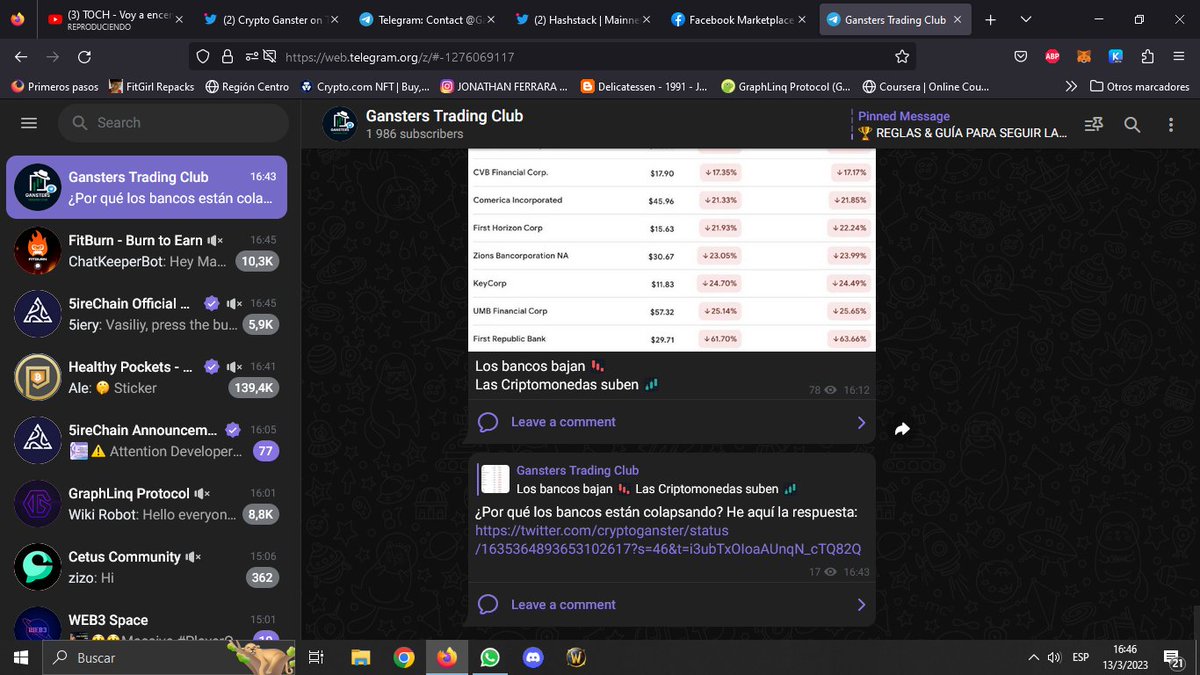This screenshot has height=675, width=1200.
Task: Open the WEB3 Space chat
Action: pos(147,620)
